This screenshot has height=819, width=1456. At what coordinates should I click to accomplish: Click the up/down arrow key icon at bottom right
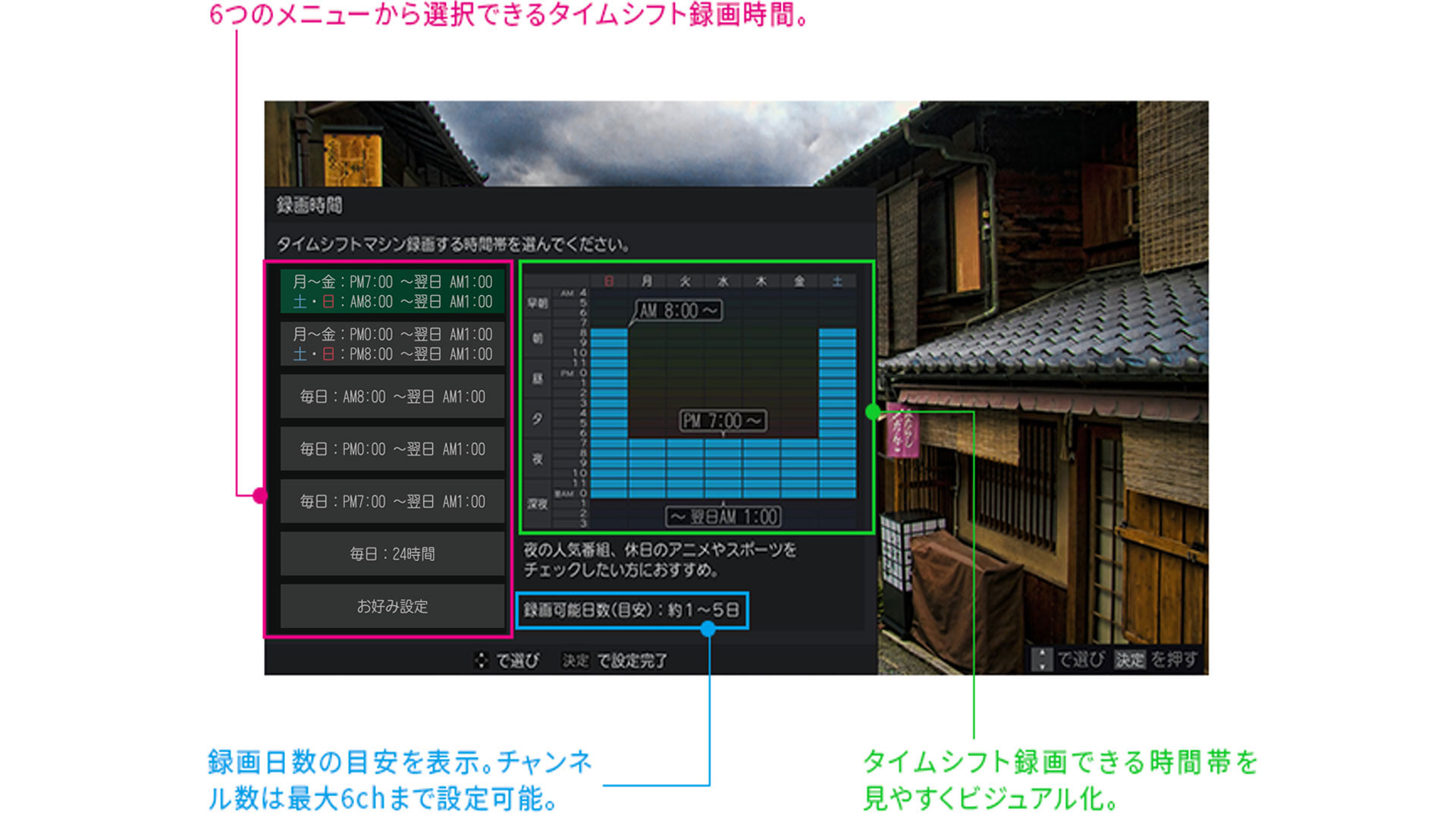point(1043,657)
